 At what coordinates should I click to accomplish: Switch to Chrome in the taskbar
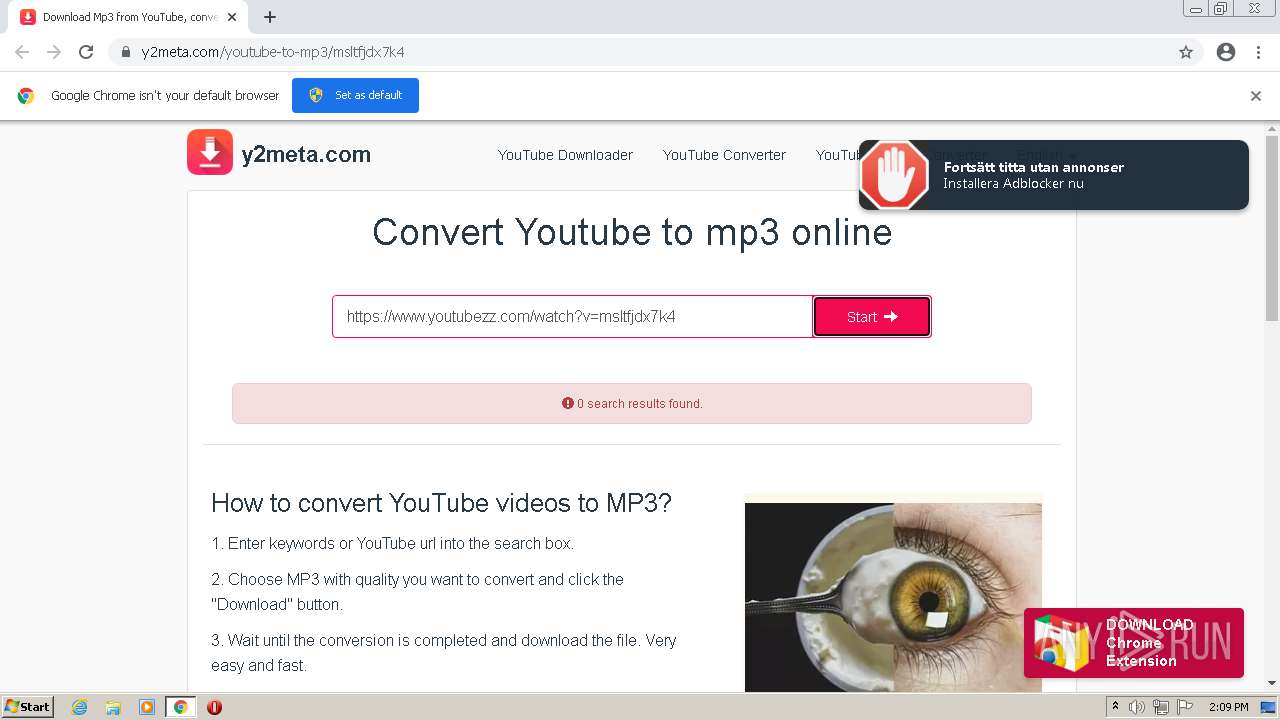(180, 707)
